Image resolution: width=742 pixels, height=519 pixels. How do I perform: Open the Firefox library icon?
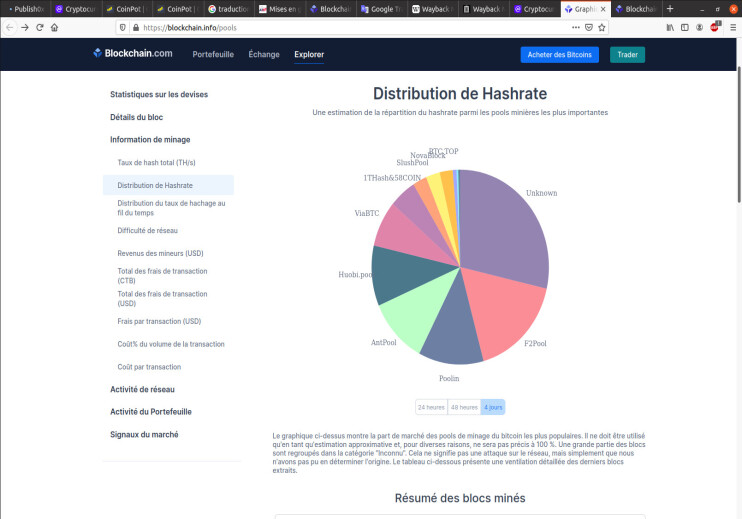(x=670, y=27)
